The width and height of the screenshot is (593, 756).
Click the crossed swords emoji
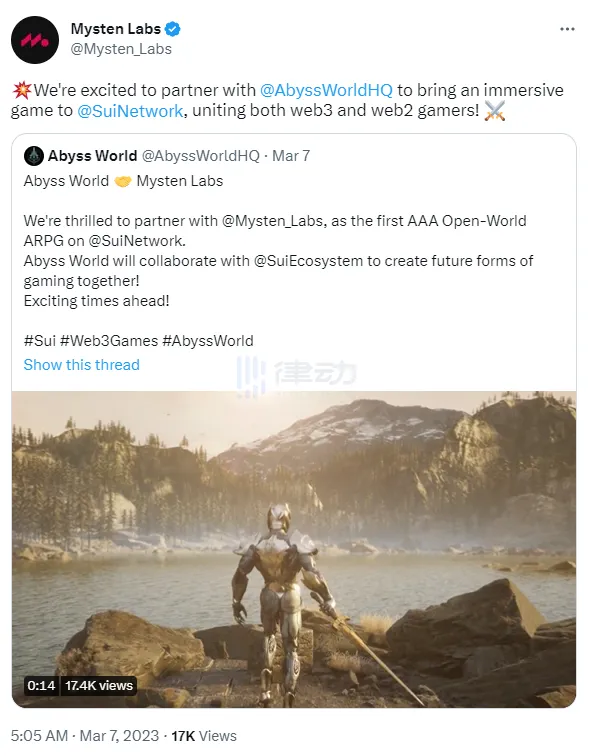495,111
